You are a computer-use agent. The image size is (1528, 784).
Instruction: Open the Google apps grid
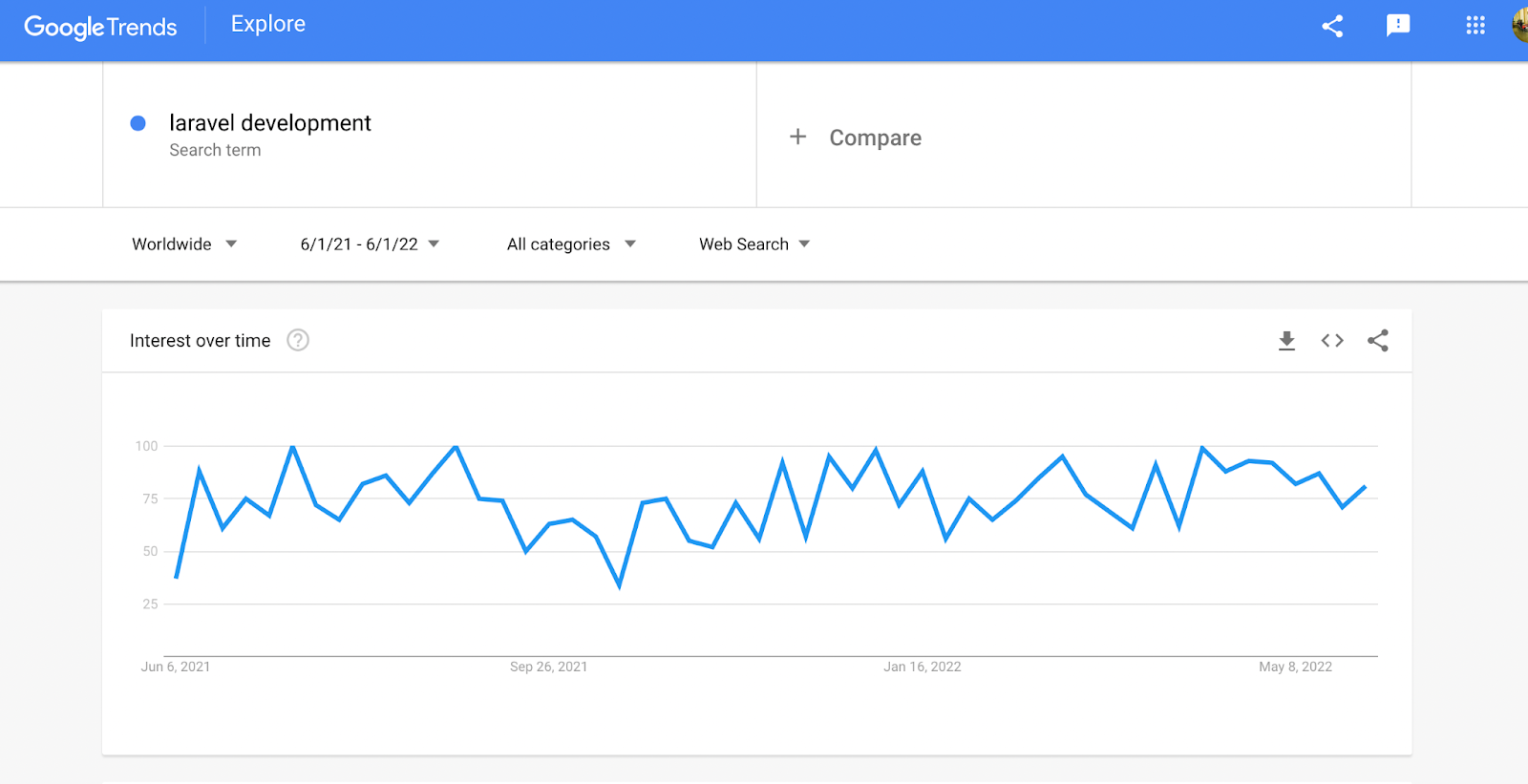[1475, 26]
